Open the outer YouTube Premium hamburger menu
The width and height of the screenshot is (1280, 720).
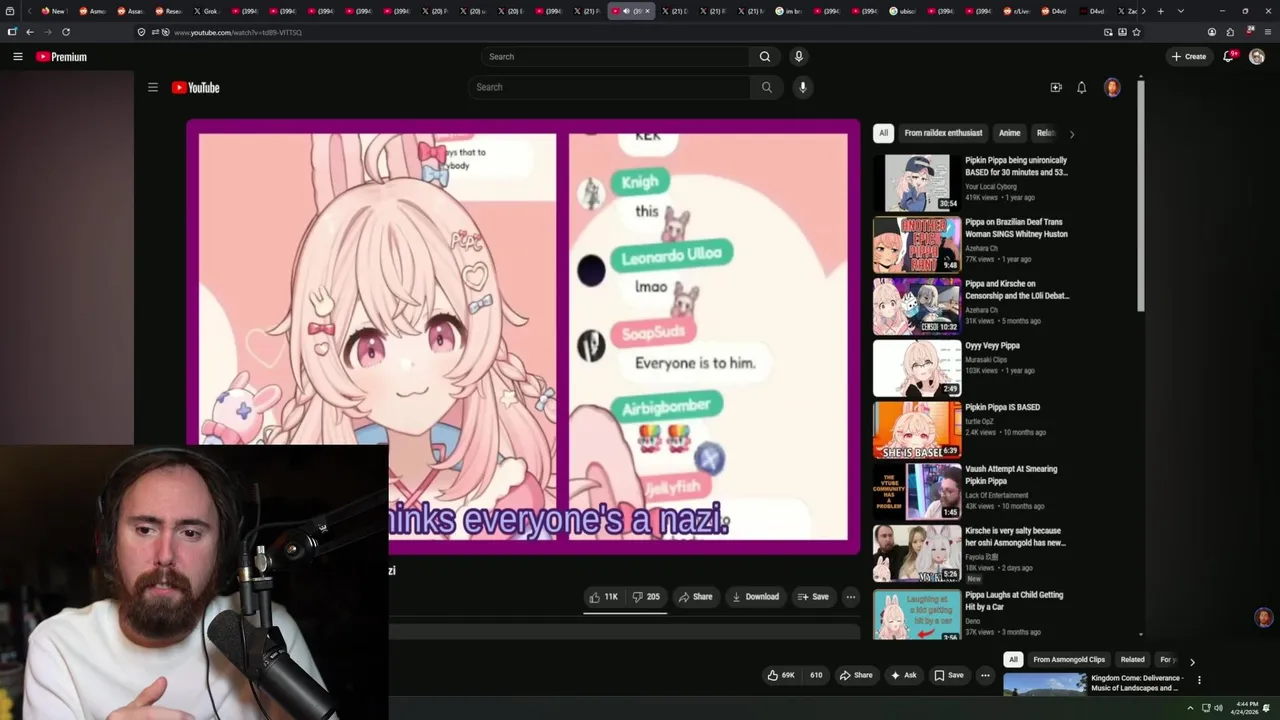coord(18,57)
